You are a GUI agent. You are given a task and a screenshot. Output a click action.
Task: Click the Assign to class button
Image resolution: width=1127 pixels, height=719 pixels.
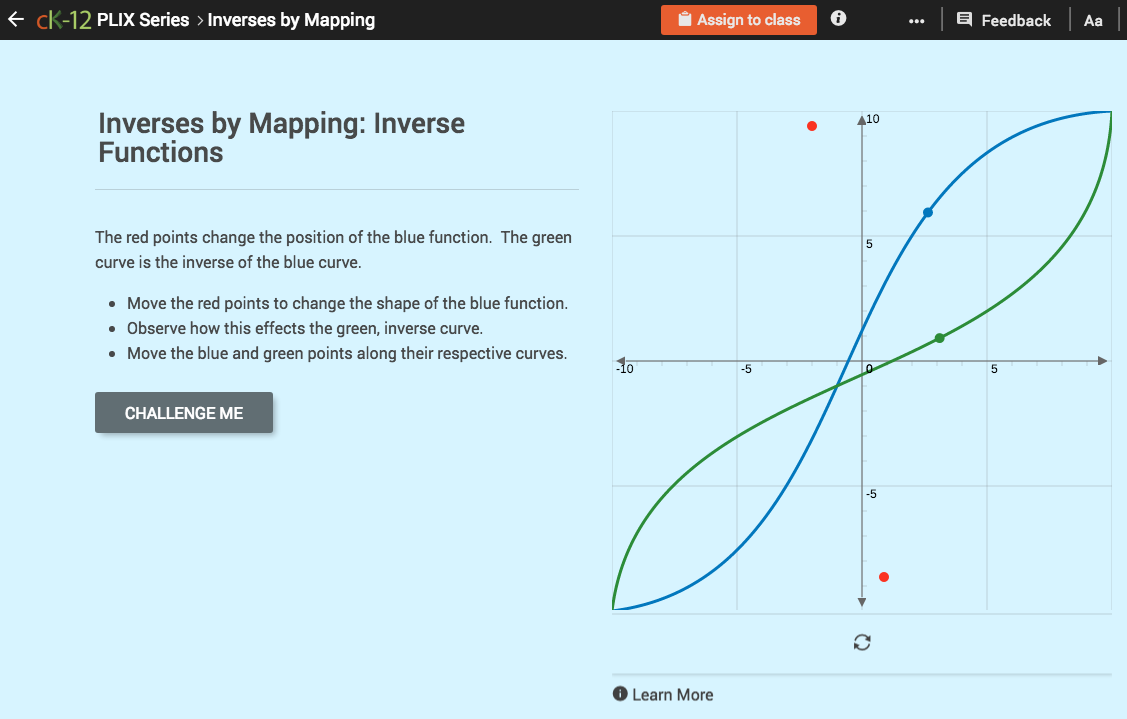click(x=738, y=19)
